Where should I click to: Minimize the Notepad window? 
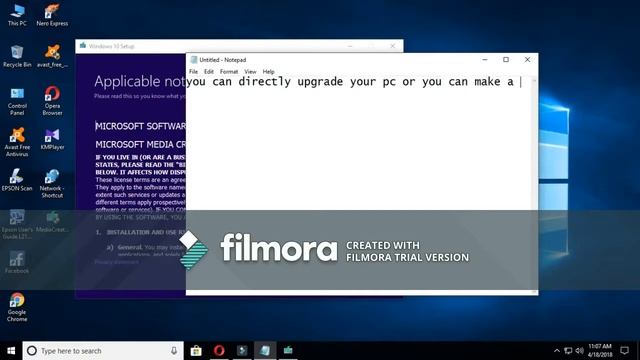coord(485,60)
